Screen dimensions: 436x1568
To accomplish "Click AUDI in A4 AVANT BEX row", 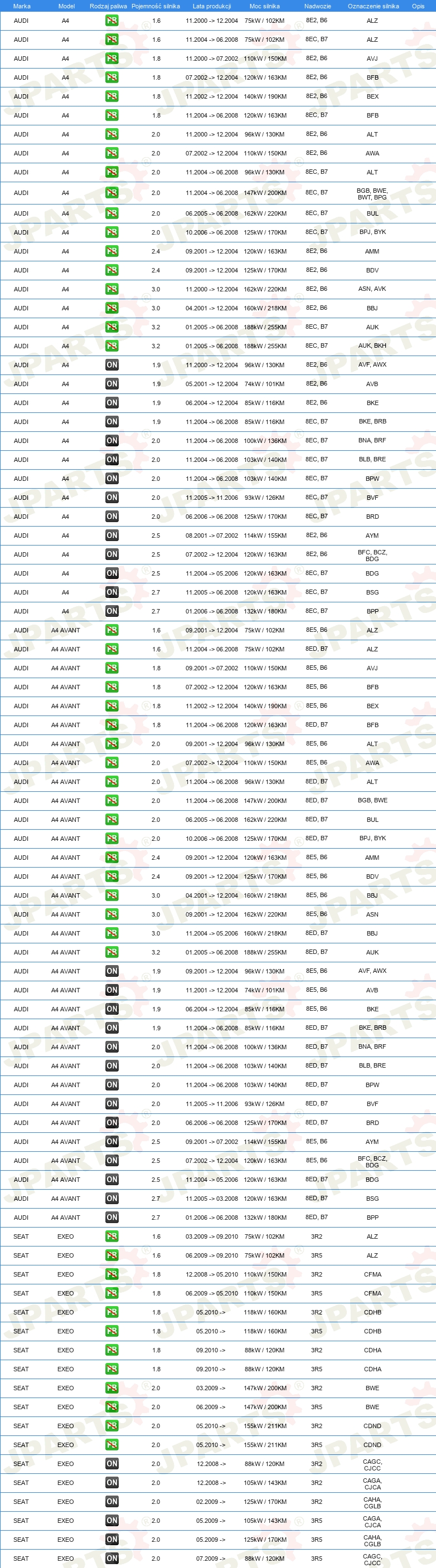I will (x=21, y=706).
